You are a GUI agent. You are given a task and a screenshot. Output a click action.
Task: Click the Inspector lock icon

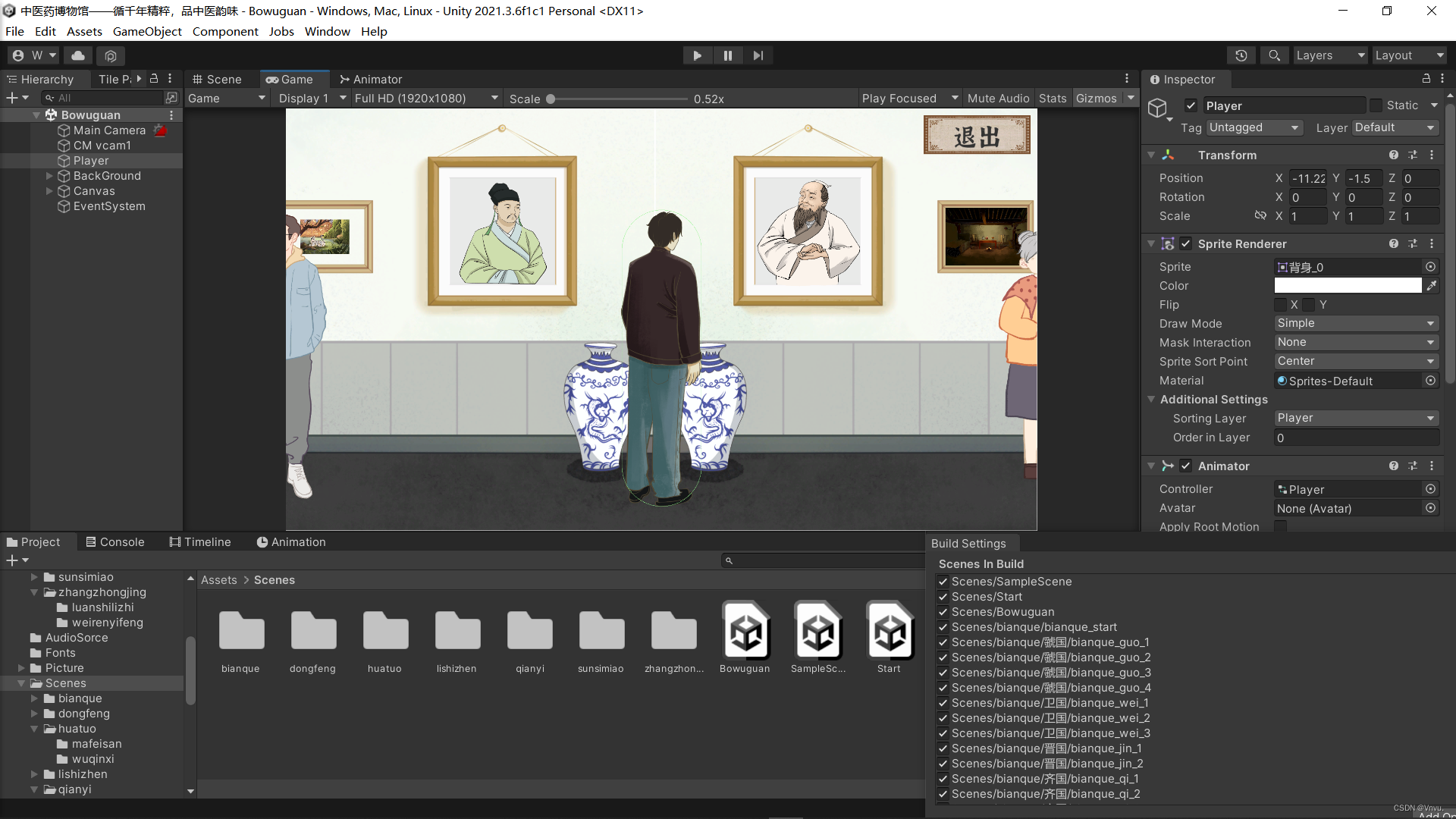[x=1426, y=79]
